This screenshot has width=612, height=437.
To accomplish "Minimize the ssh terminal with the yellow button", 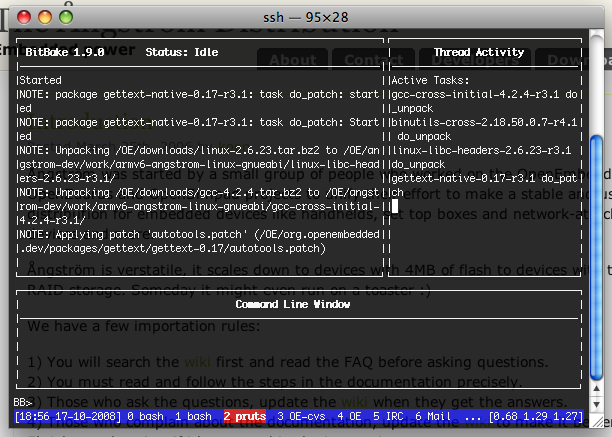I will pos(46,17).
